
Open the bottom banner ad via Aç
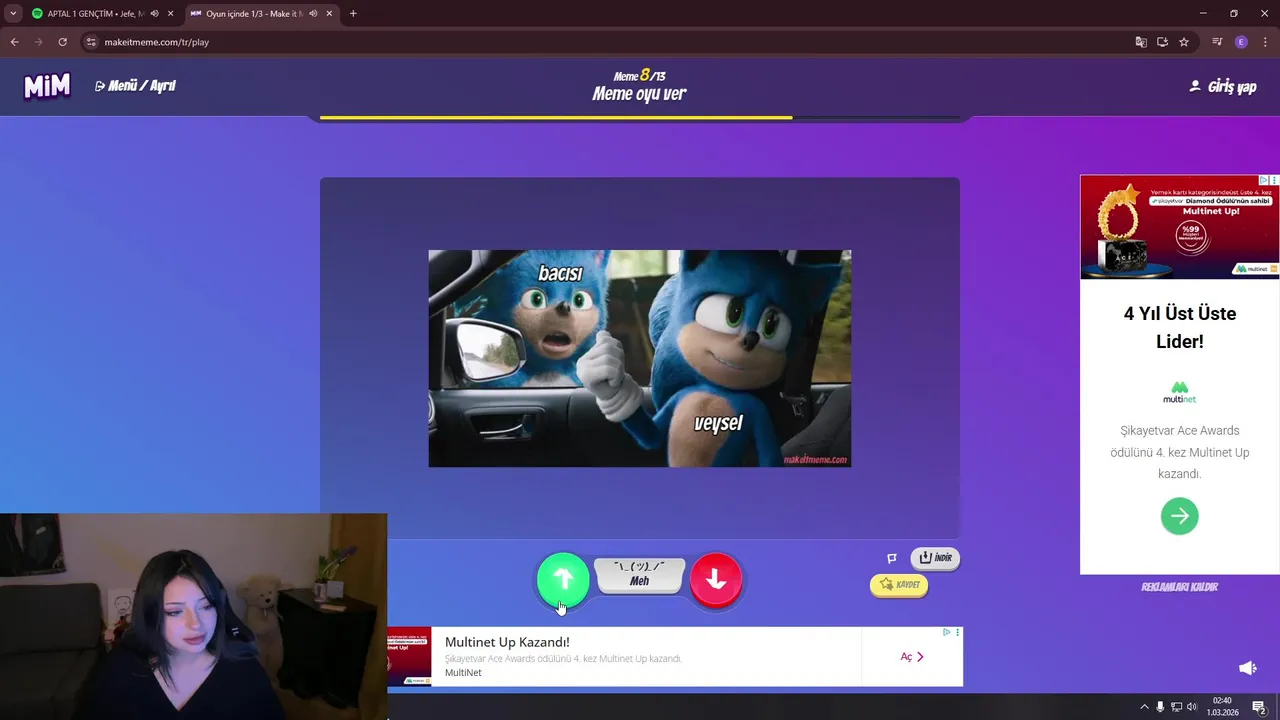(x=911, y=657)
